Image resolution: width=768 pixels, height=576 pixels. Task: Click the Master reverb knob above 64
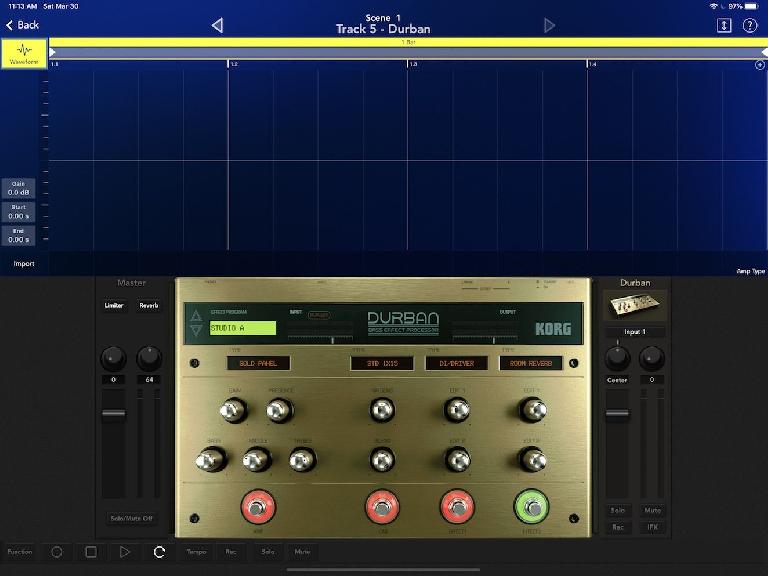pos(149,358)
